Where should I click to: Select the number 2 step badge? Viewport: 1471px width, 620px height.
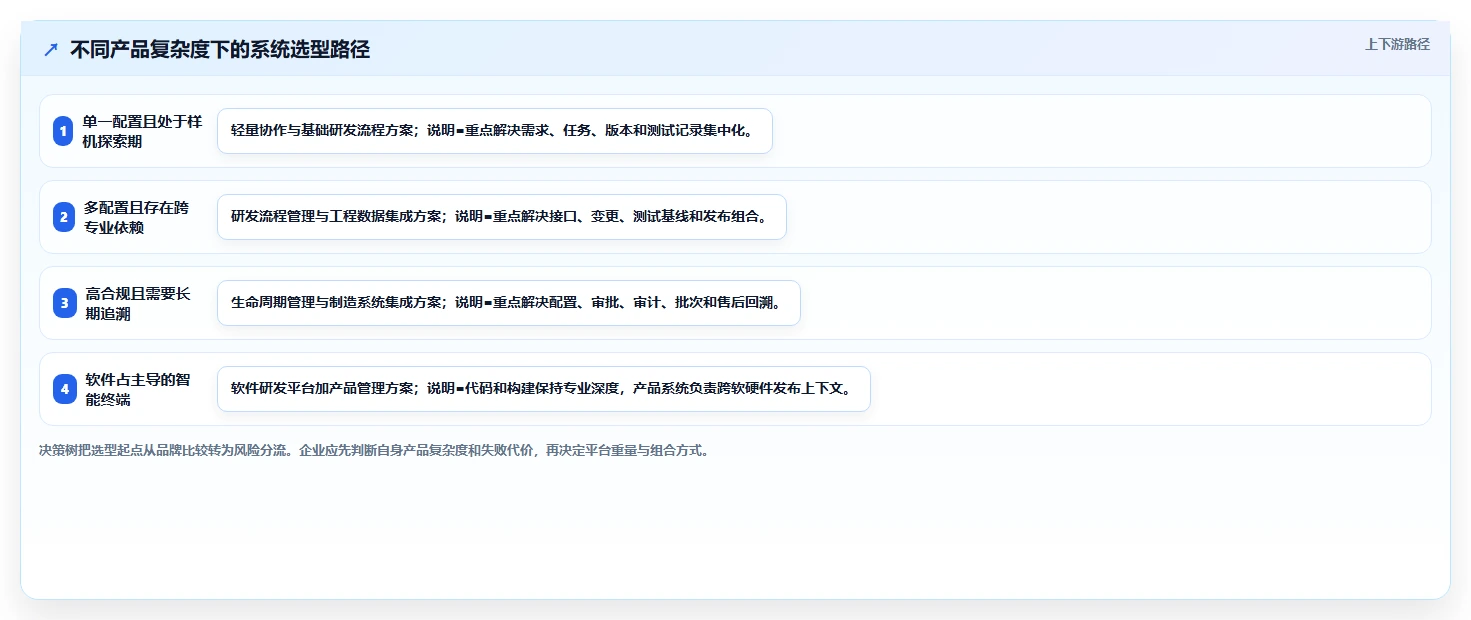pyautogui.click(x=64, y=217)
